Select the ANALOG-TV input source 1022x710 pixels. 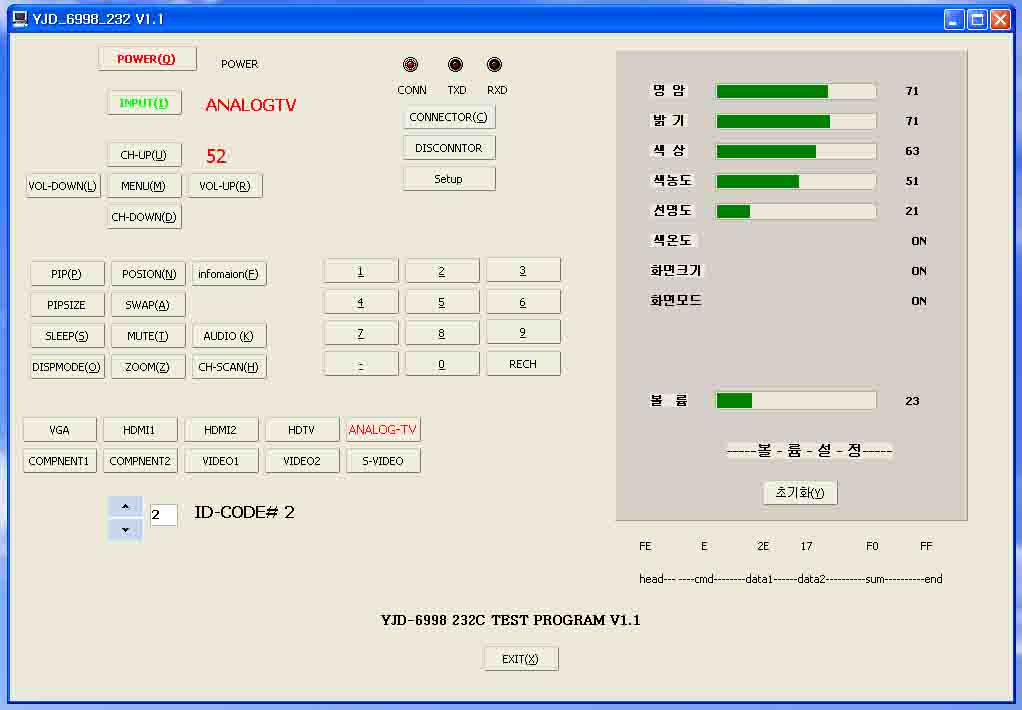tap(383, 430)
